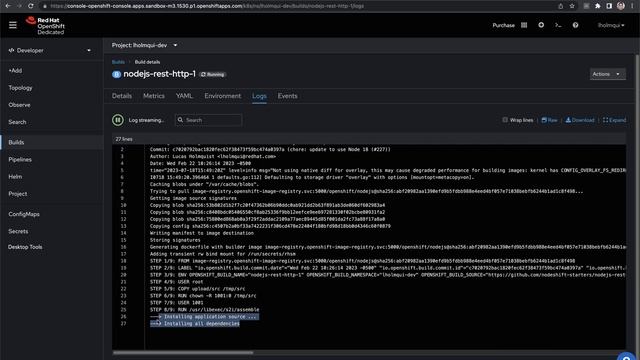The height and width of the screenshot is (360, 640).
Task: Open the application launcher grid icon
Action: point(524,25)
